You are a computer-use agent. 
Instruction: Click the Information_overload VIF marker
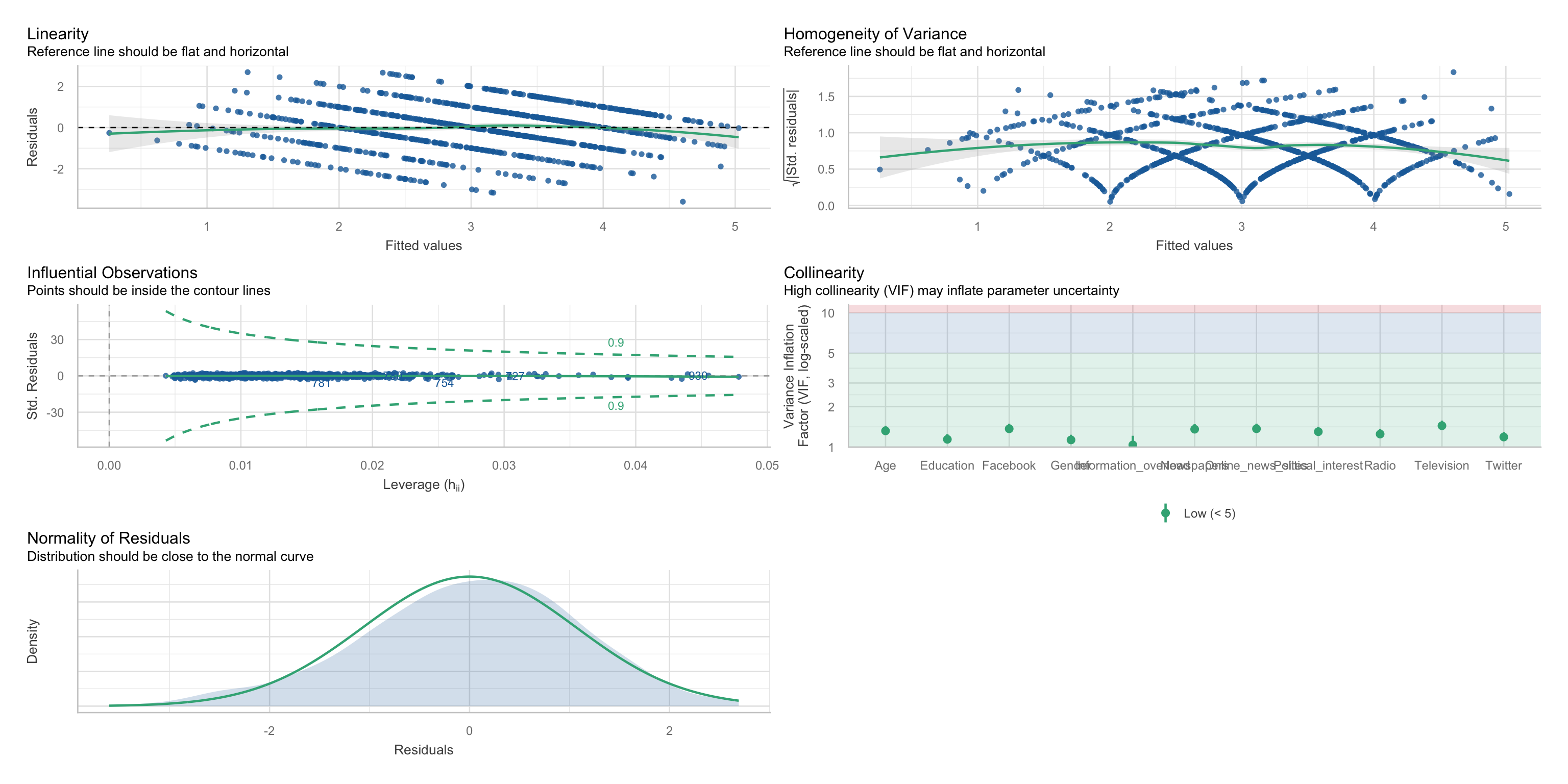coord(1132,445)
